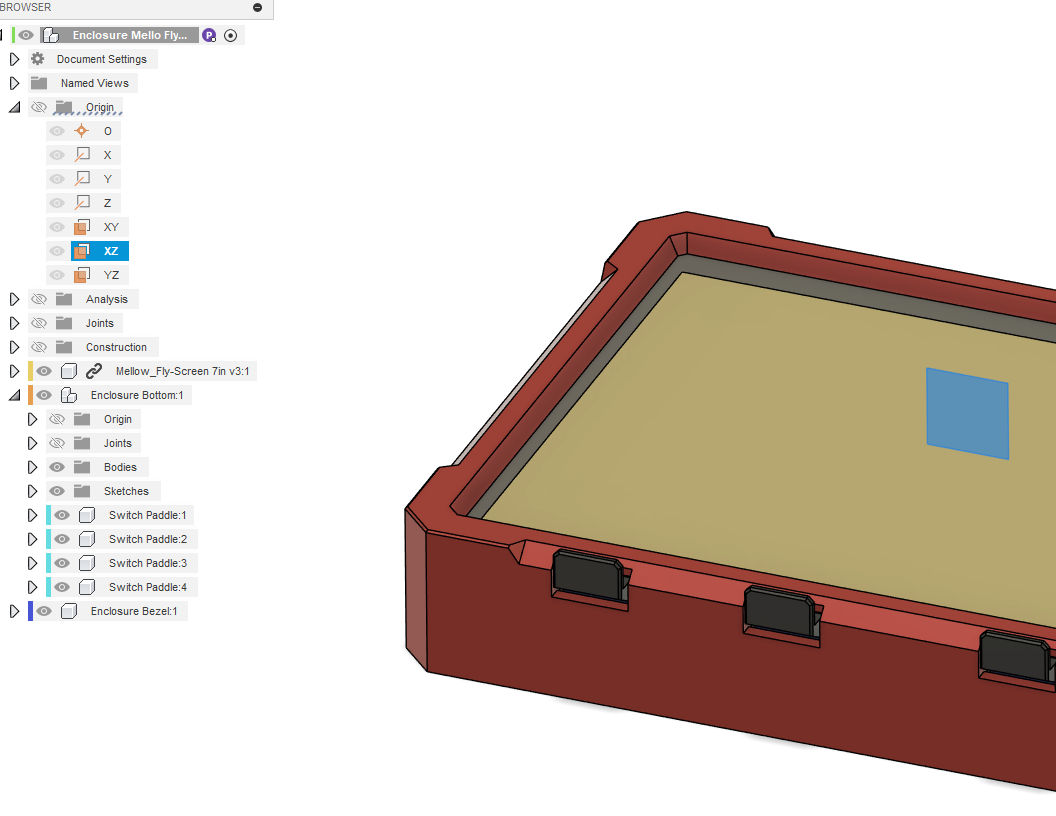
Task: Click the Enclosure Bezel:1 component icon
Action: tap(69, 611)
